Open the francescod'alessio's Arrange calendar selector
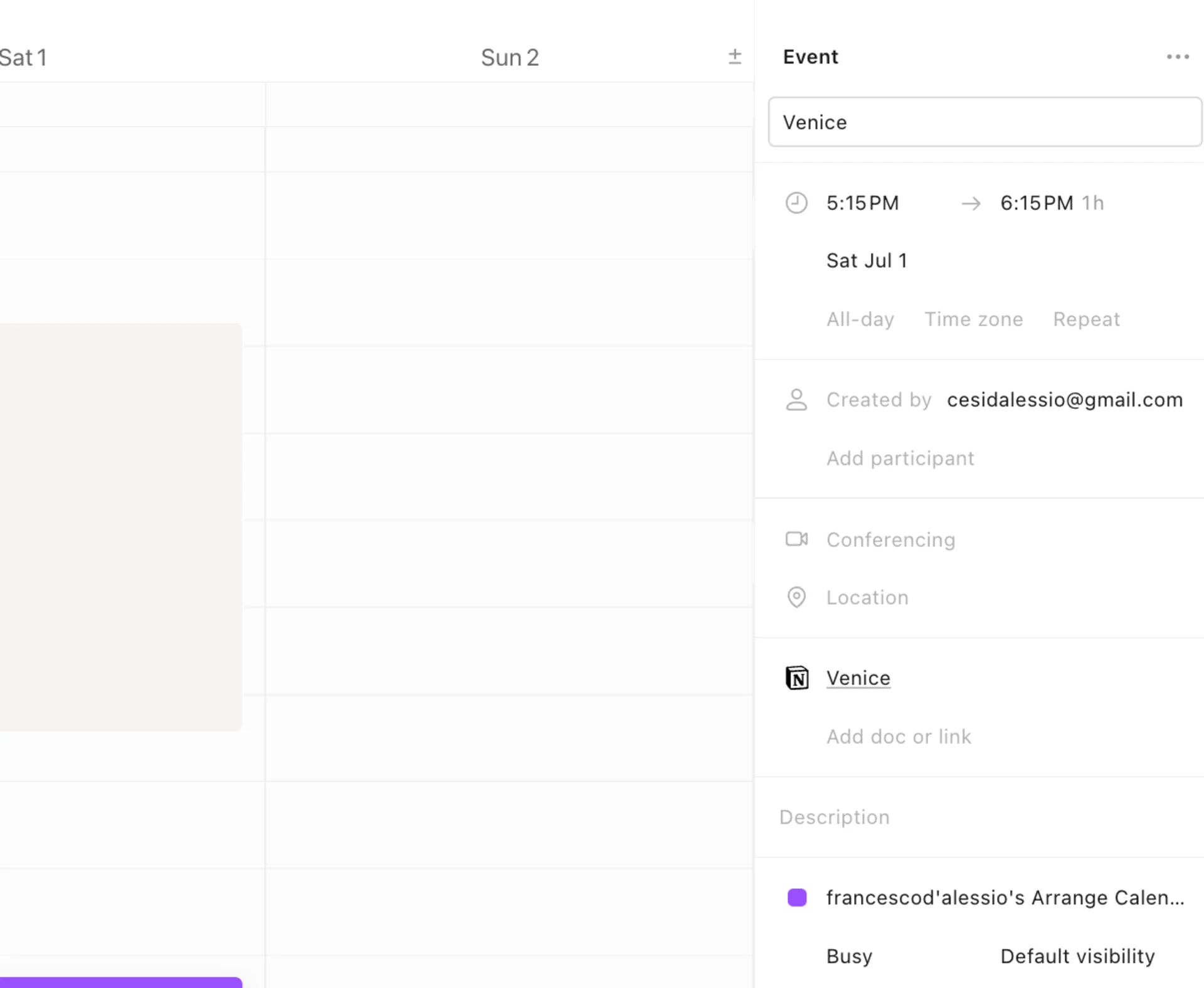This screenshot has height=988, width=1204. coord(1003,897)
